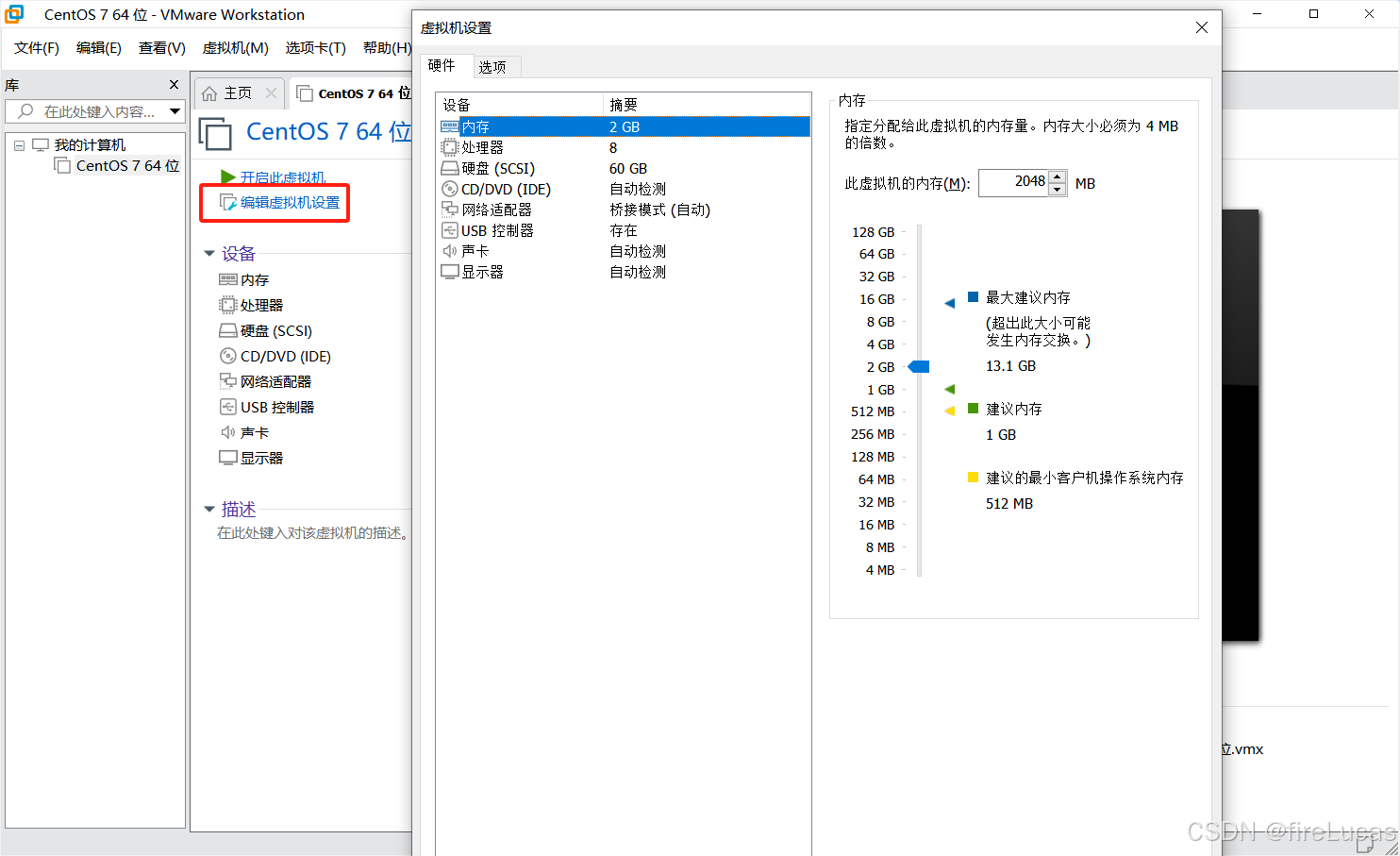Click the CentOS 7 64 位 VM icon in library tree
The height and width of the screenshot is (856, 1400).
click(62, 165)
